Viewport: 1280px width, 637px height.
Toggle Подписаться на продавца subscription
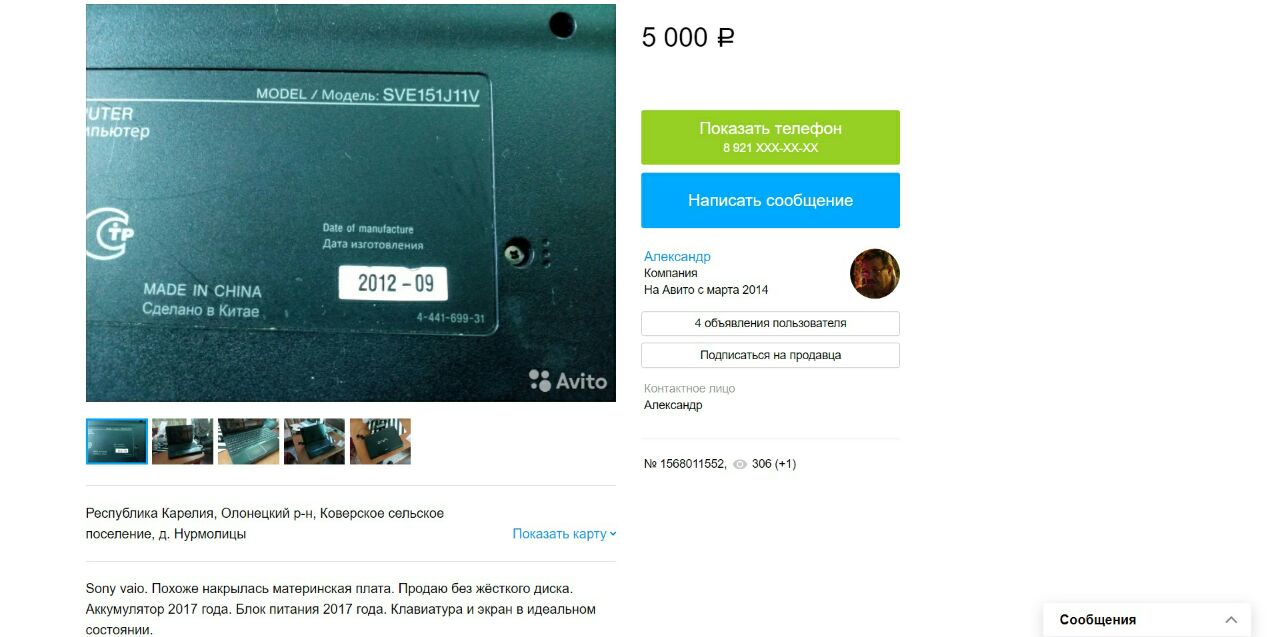[770, 355]
